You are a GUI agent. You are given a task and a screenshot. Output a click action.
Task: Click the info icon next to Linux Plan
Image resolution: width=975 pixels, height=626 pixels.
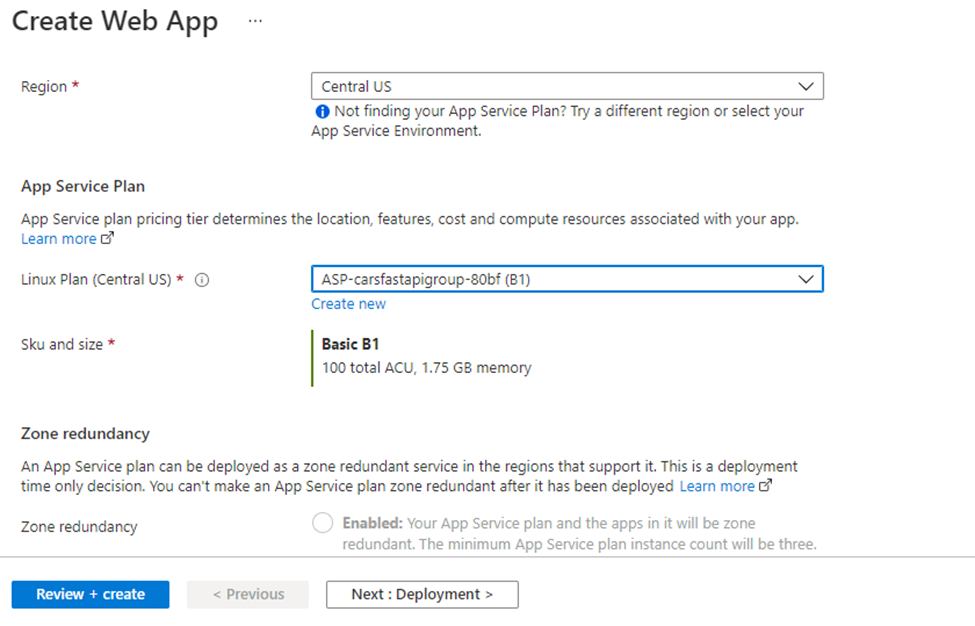coord(202,280)
